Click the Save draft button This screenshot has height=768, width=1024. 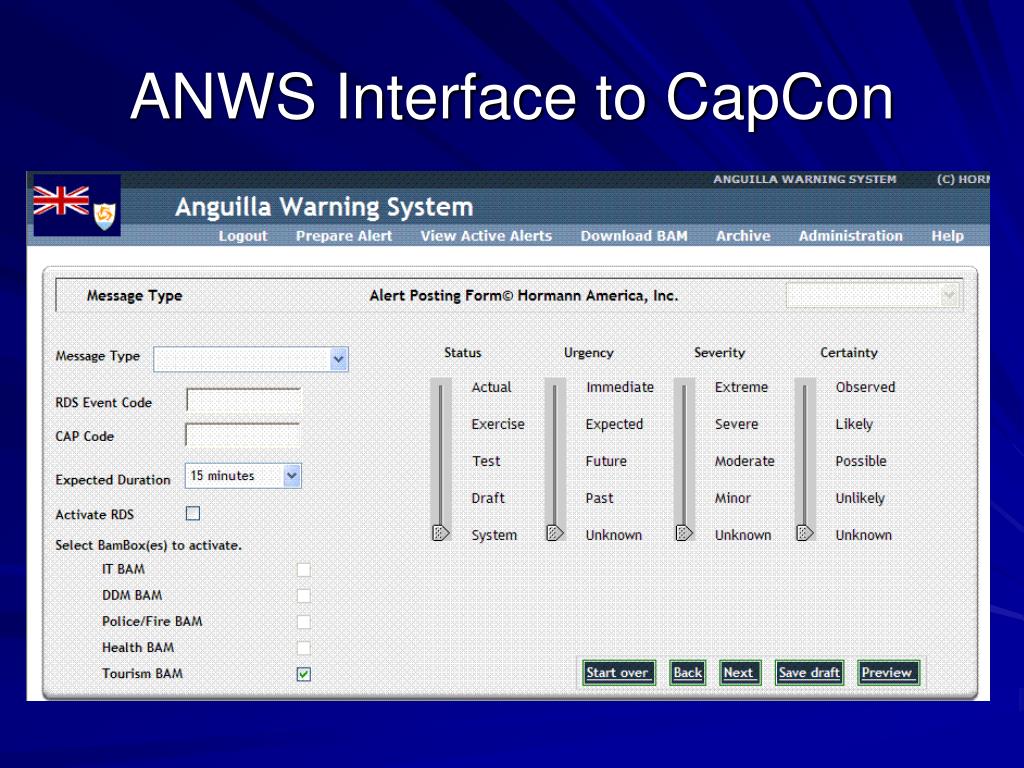click(x=809, y=673)
